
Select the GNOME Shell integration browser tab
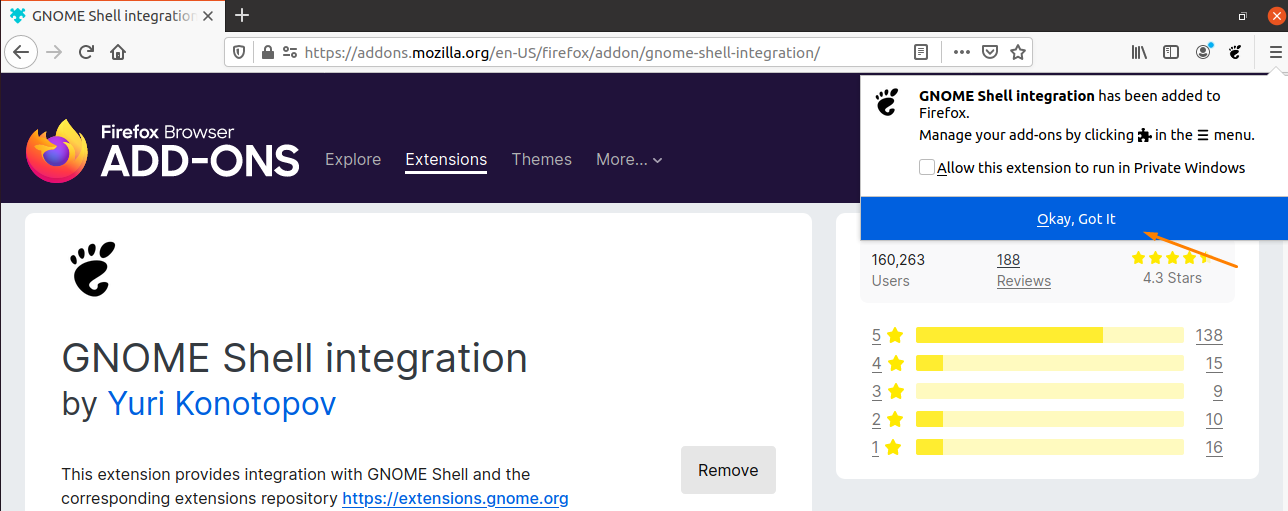point(112,16)
